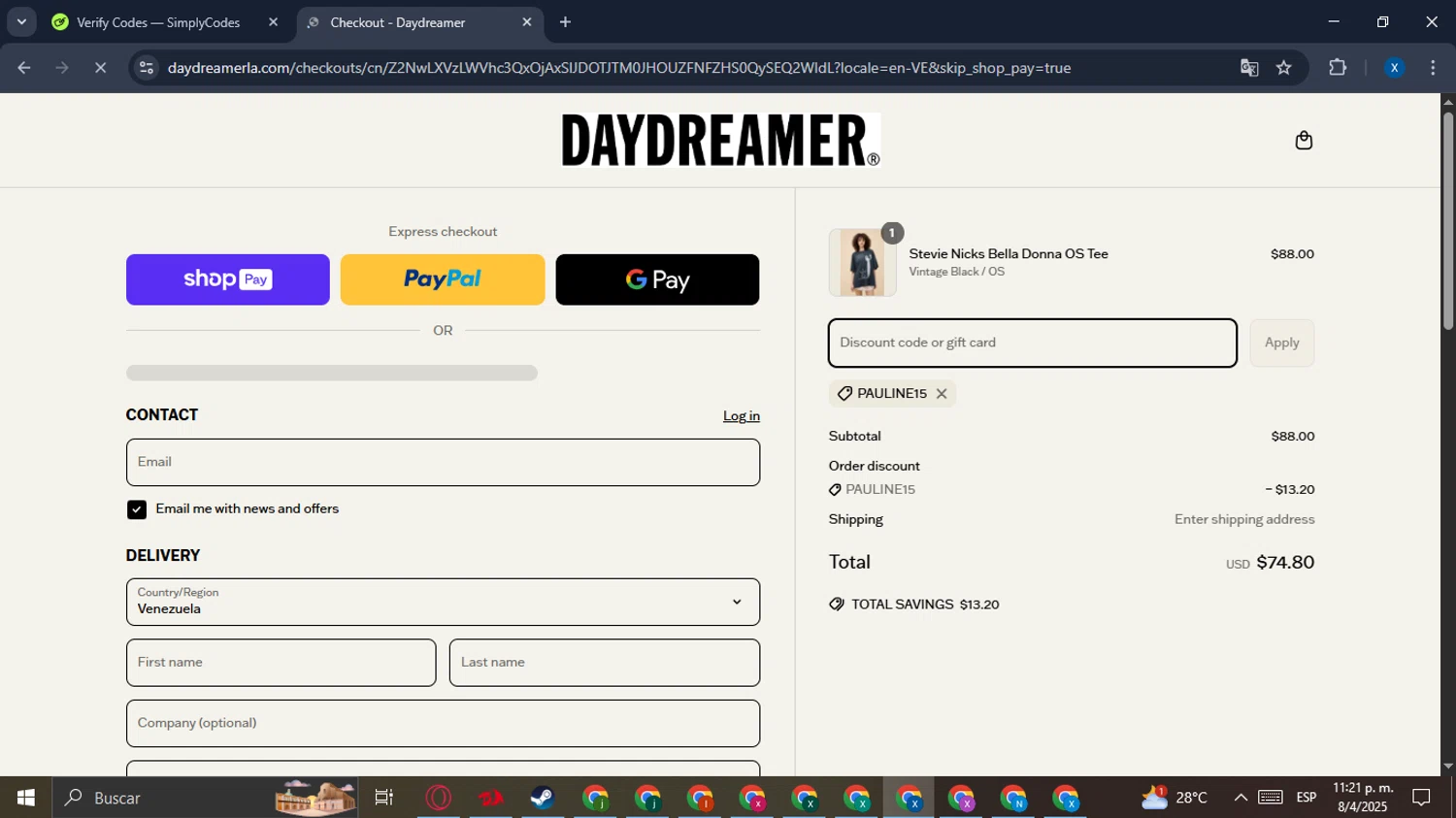Click the Subtotal $88.00 amount
1456x818 pixels.
tap(1293, 437)
